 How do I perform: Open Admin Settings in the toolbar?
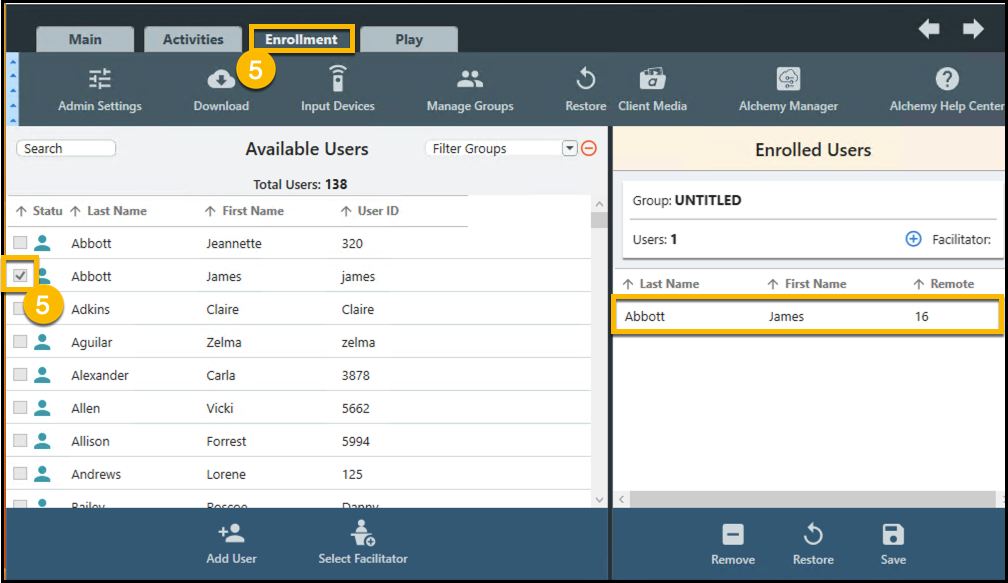(100, 80)
